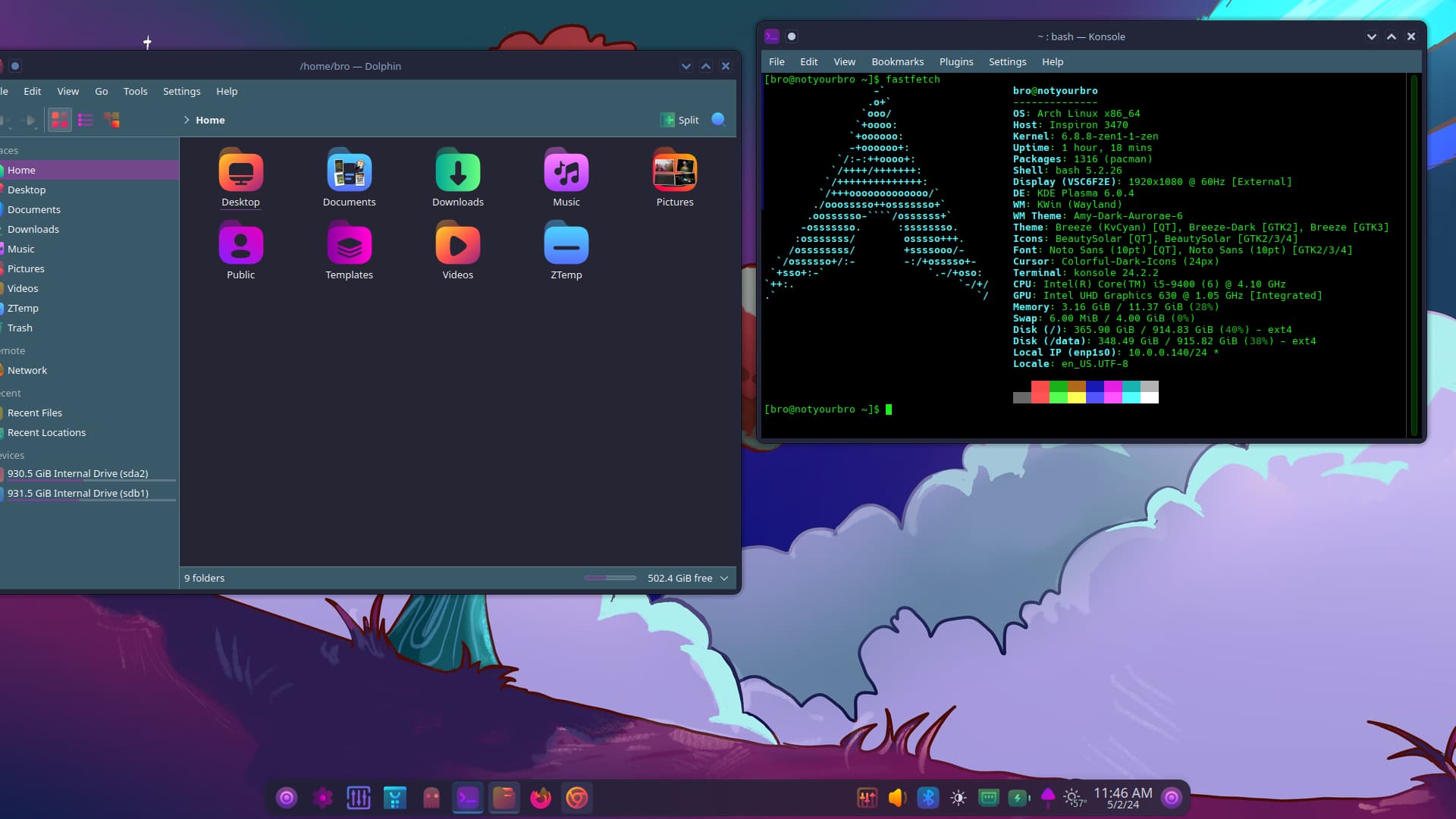
Task: Launch Chrome from the taskbar
Action: 577,797
